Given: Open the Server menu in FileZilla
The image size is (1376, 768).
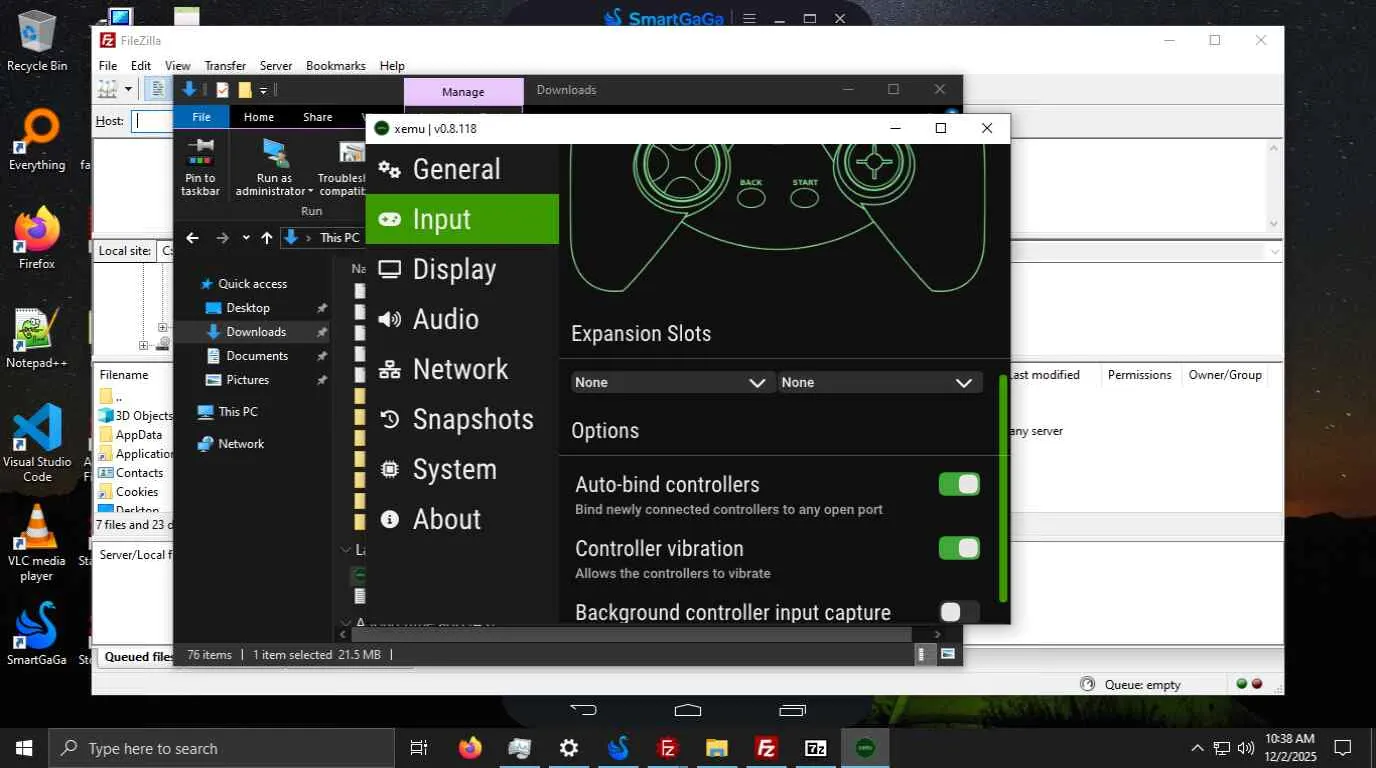Looking at the screenshot, I should tap(276, 66).
